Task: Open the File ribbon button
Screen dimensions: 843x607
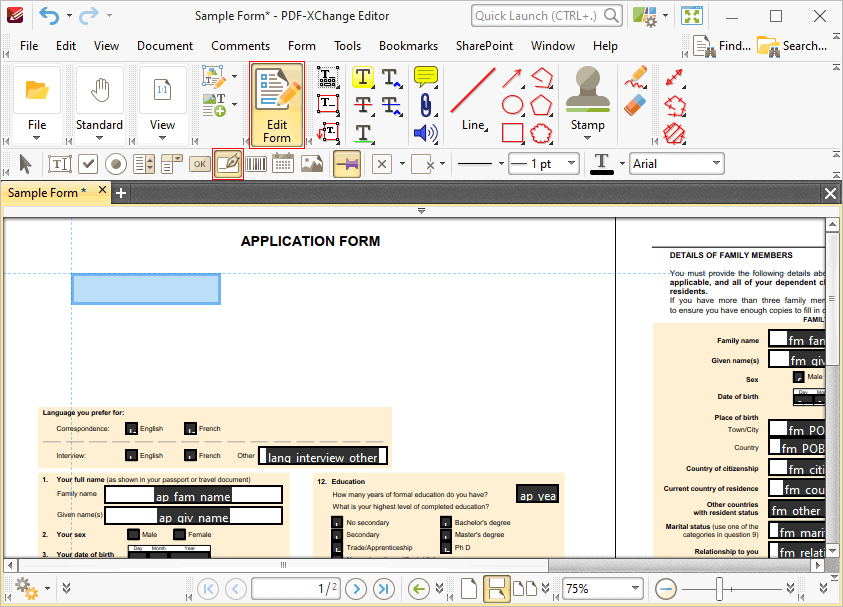Action: (37, 104)
